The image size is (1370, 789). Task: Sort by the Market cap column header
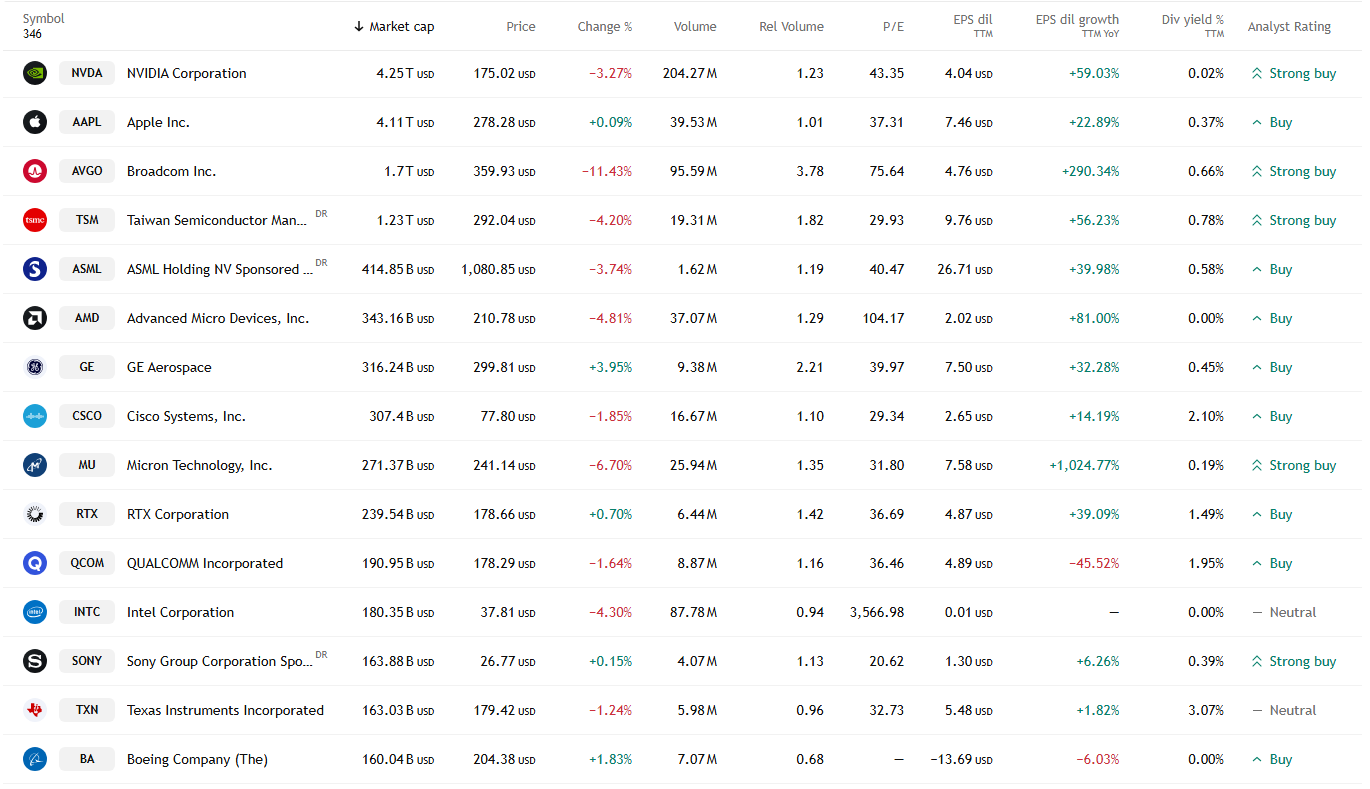click(394, 27)
